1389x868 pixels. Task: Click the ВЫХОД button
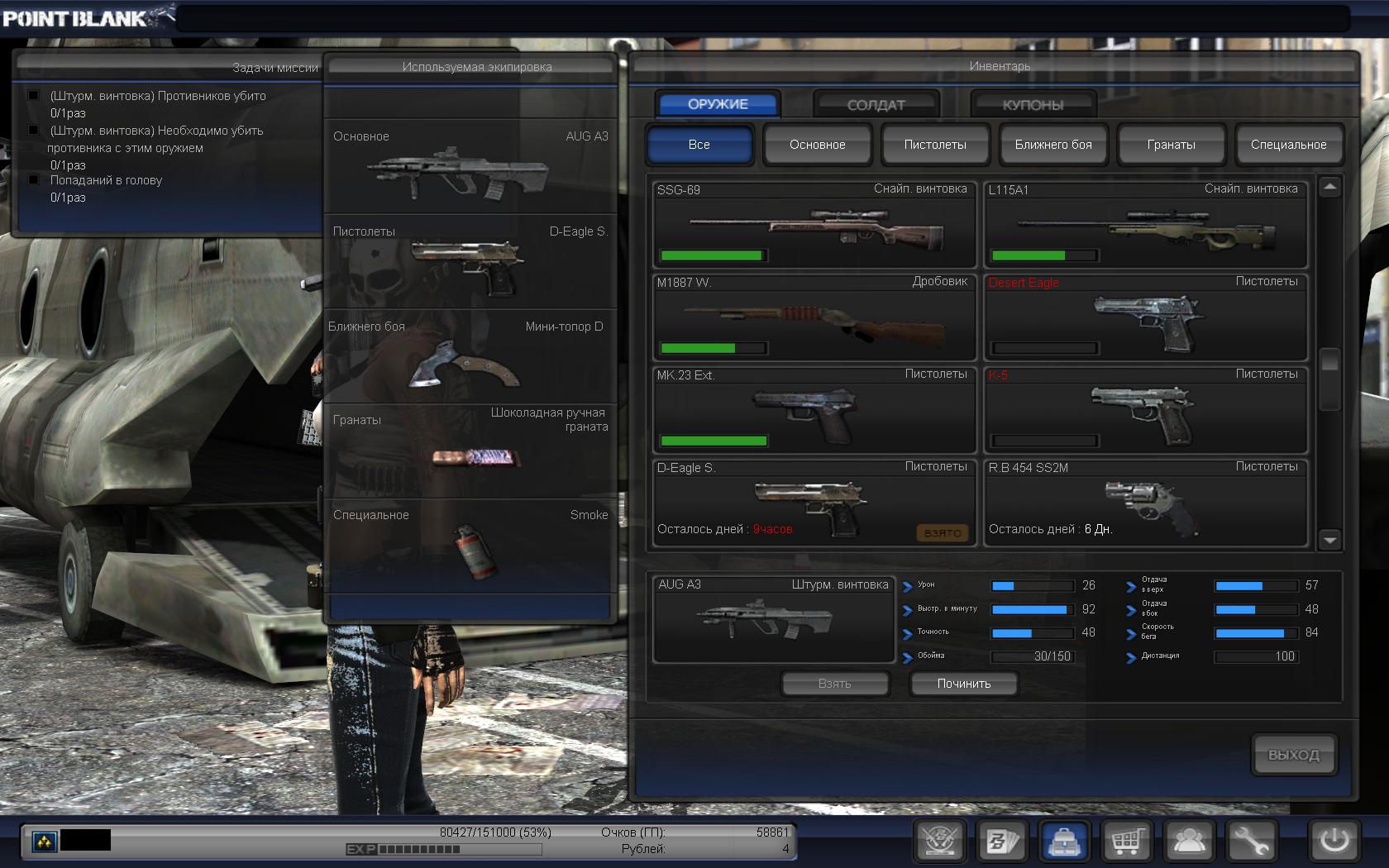(x=1294, y=755)
